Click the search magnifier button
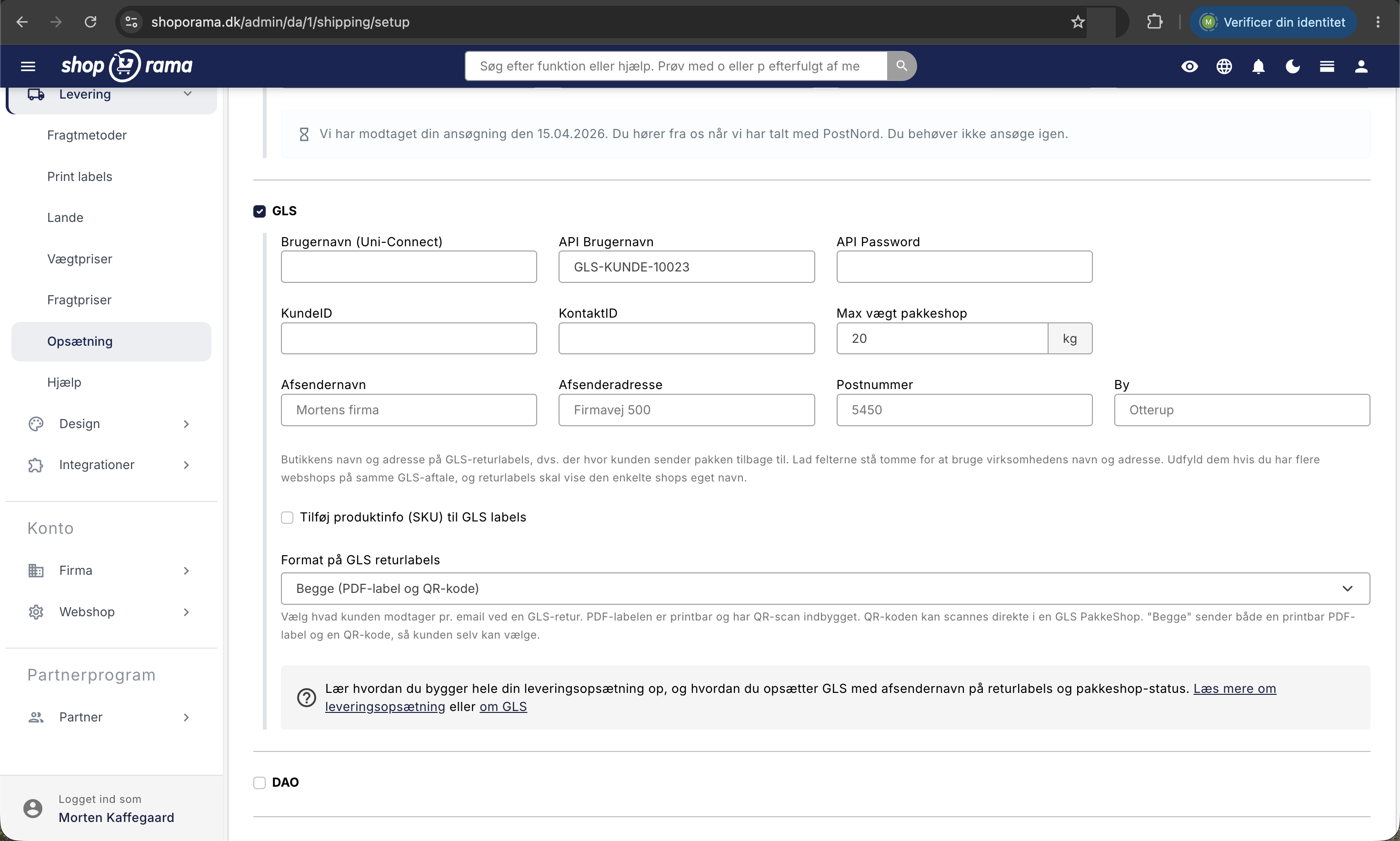Screen dimensions: 1400x841 coord(901,66)
